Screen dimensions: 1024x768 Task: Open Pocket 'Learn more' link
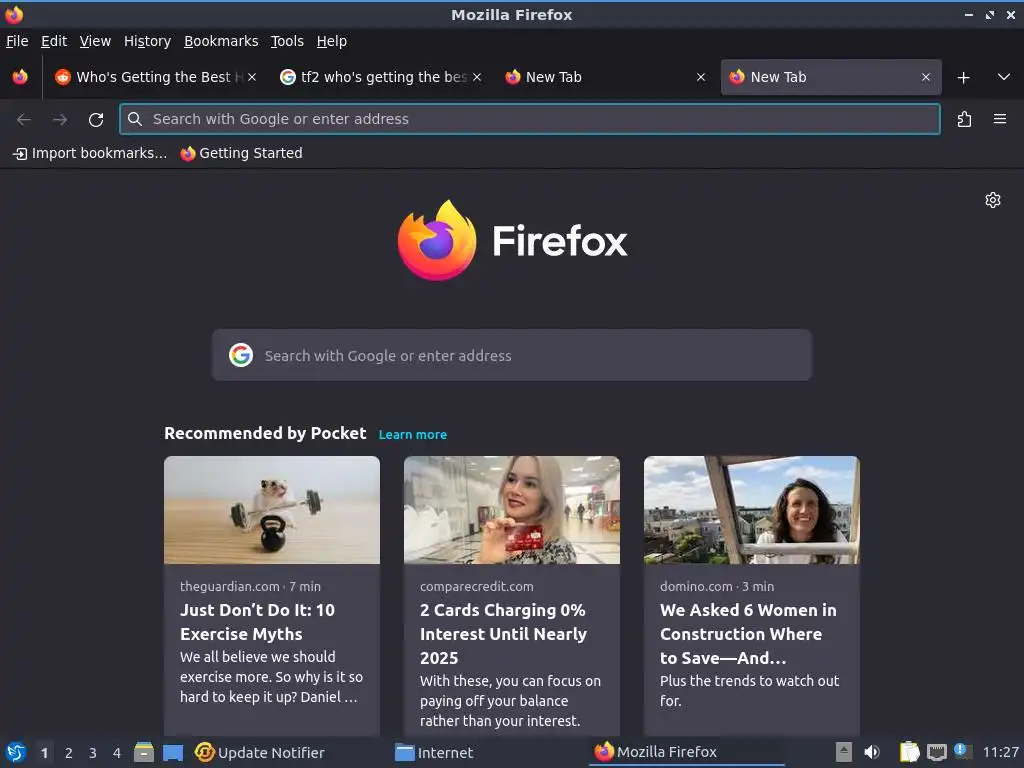point(413,434)
